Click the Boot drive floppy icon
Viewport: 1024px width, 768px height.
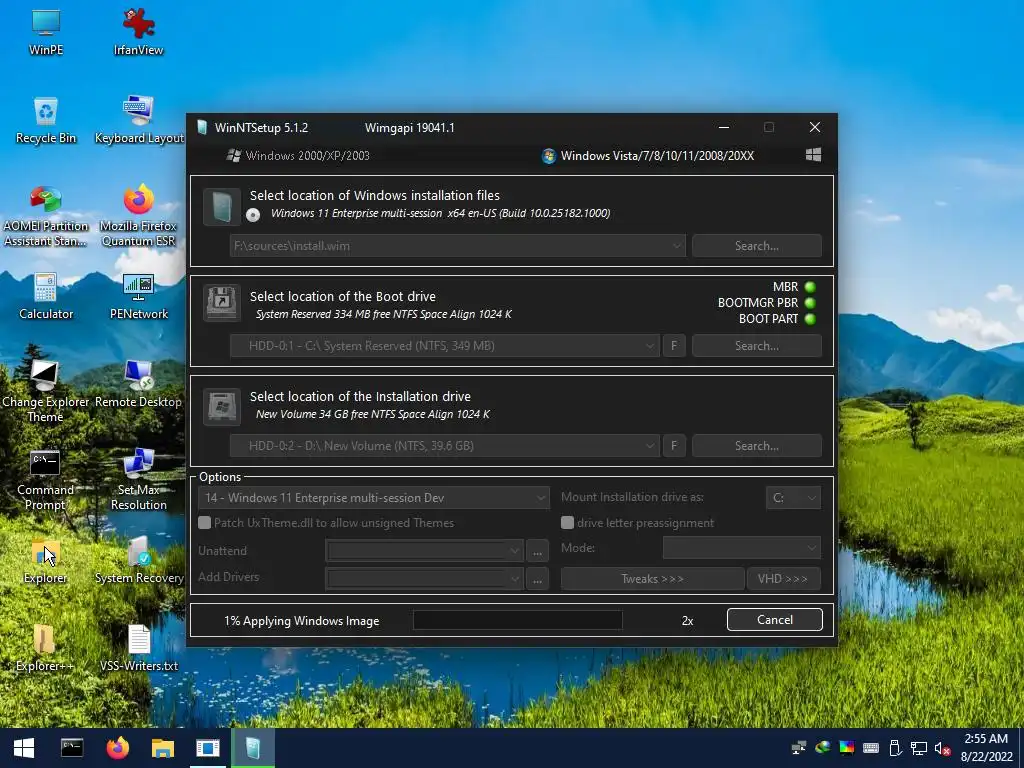tap(221, 303)
